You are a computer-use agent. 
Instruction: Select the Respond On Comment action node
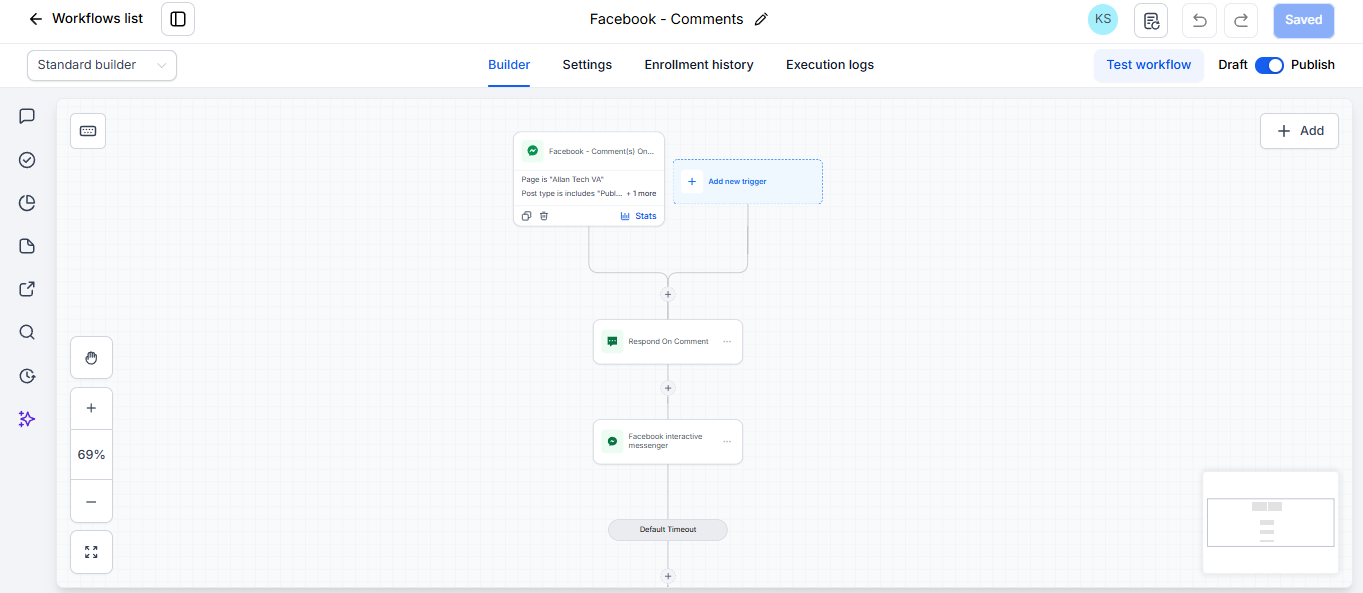click(668, 342)
